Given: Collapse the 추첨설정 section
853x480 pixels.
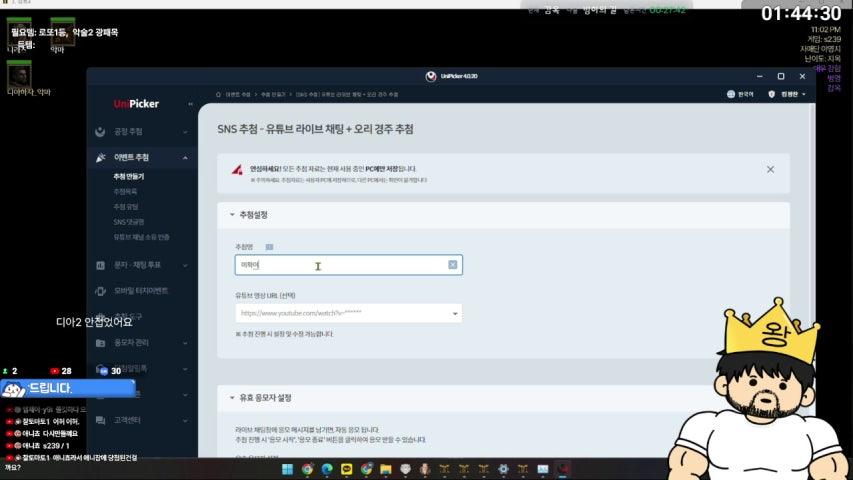Looking at the screenshot, I should click(x=232, y=214).
